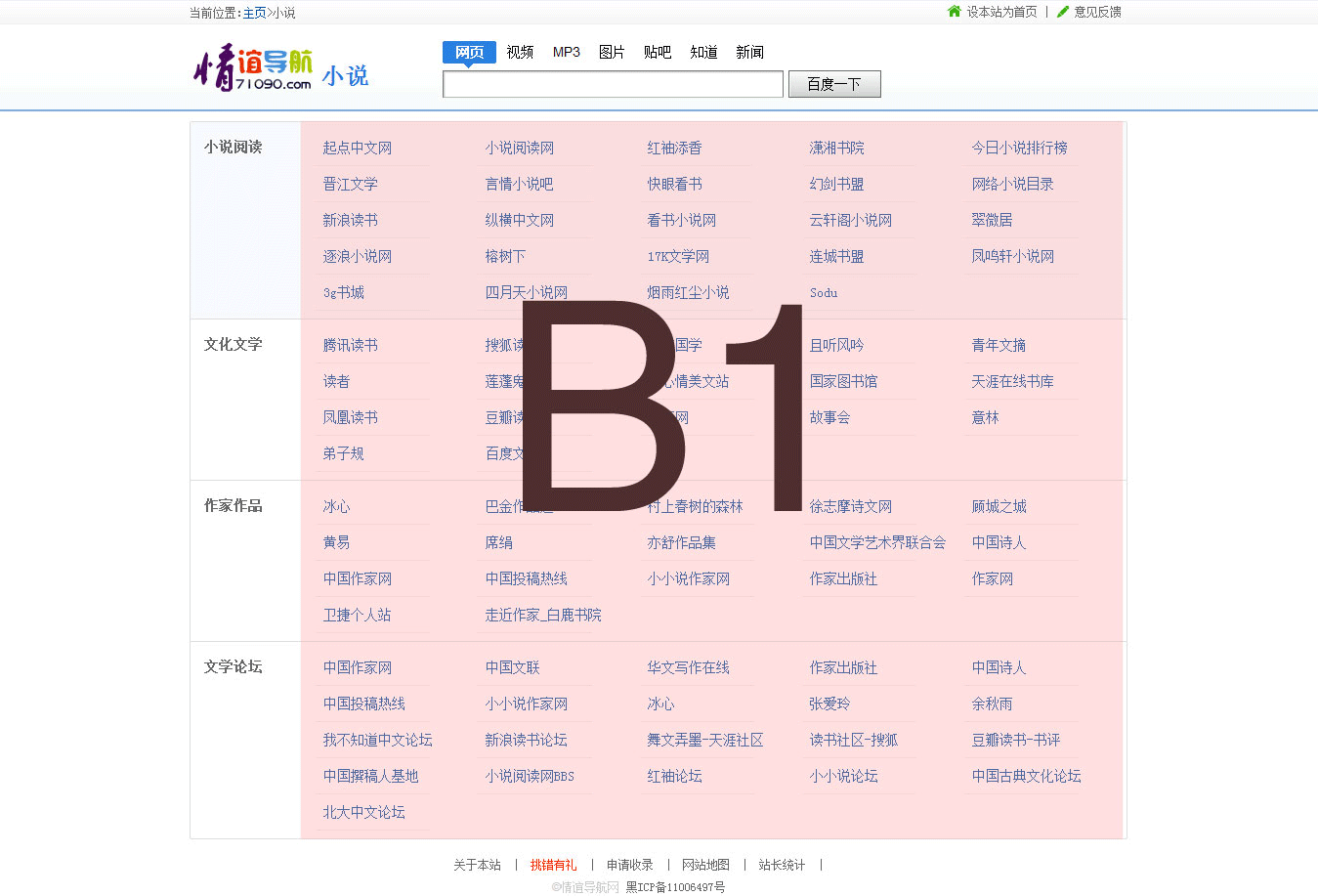Open the 今日小说排行榜 link
This screenshot has width=1318, height=896.
click(1020, 148)
